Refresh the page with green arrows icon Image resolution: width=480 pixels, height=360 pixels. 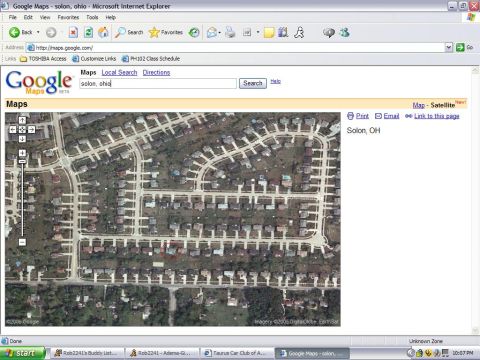pos(88,32)
